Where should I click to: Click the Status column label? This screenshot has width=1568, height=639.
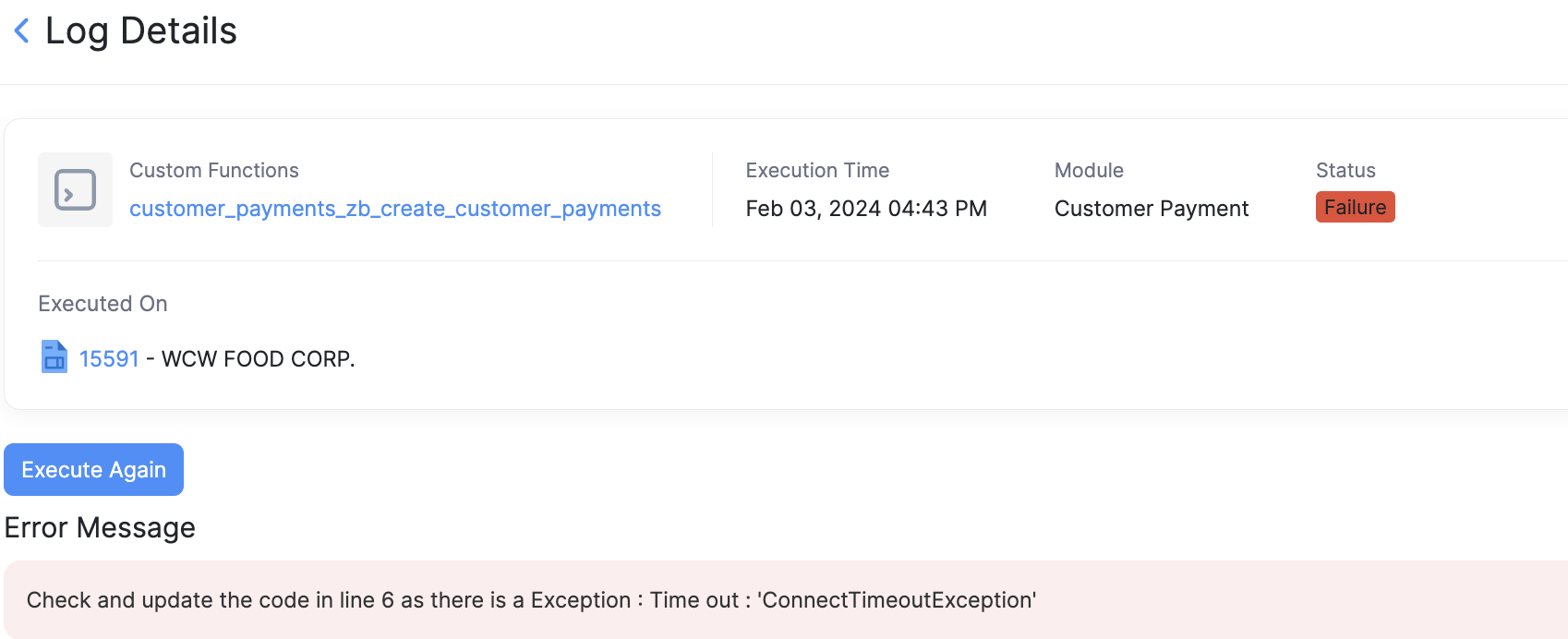[1345, 170]
